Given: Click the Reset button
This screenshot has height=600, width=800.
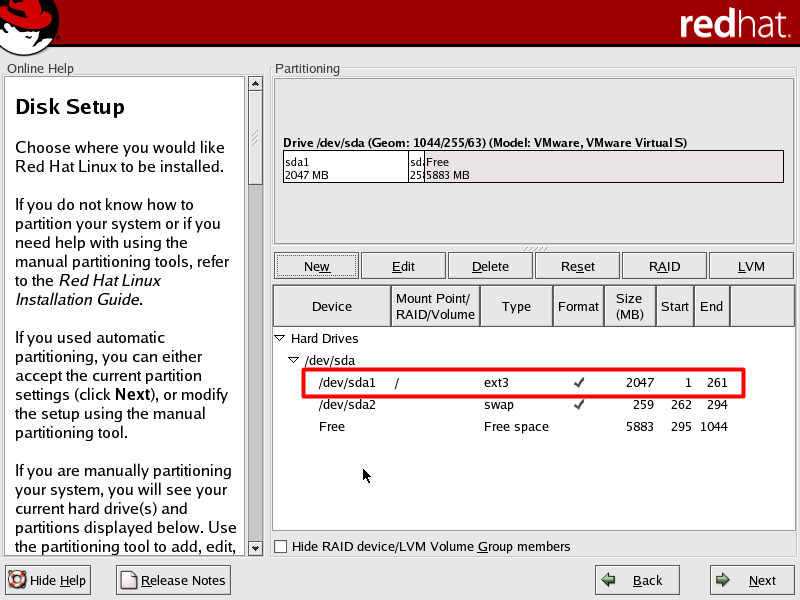Looking at the screenshot, I should click(577, 266).
